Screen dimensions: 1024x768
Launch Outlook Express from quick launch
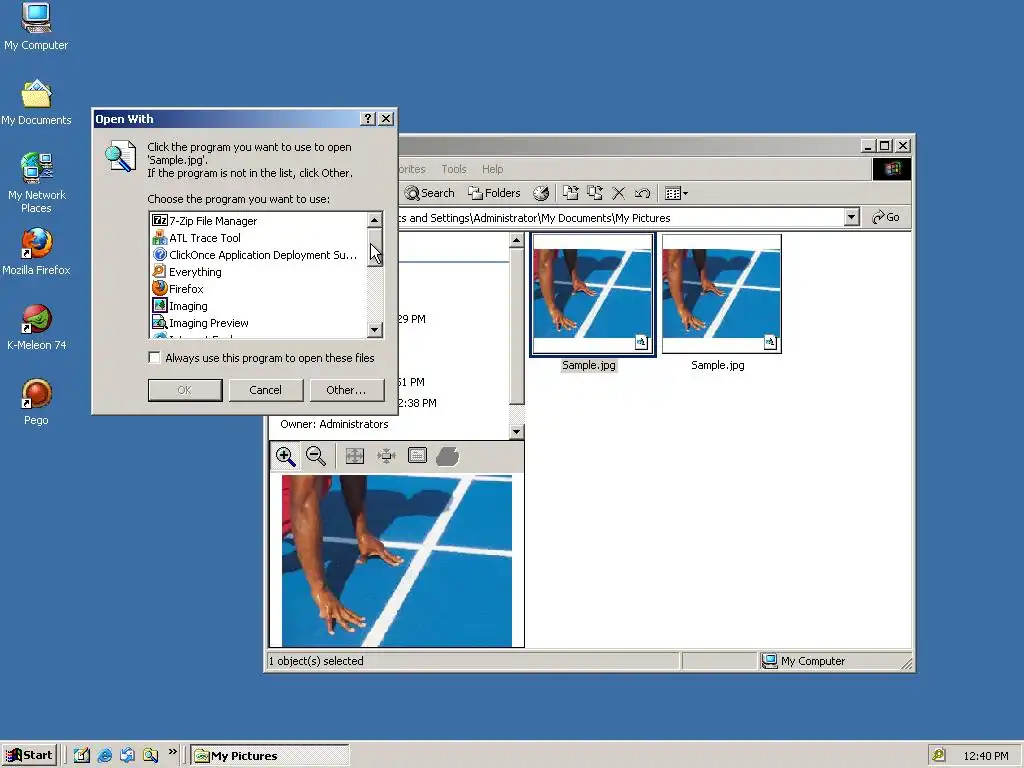(127, 755)
